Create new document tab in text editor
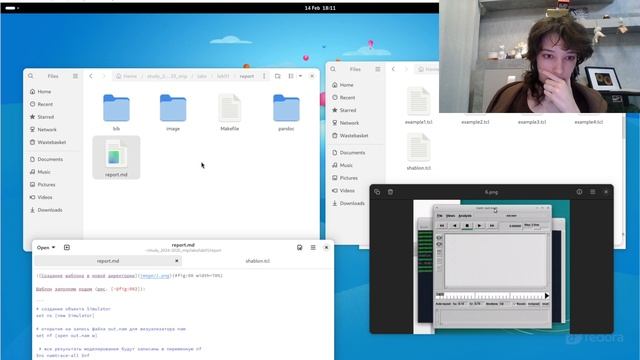The width and height of the screenshot is (640, 360). 67,247
